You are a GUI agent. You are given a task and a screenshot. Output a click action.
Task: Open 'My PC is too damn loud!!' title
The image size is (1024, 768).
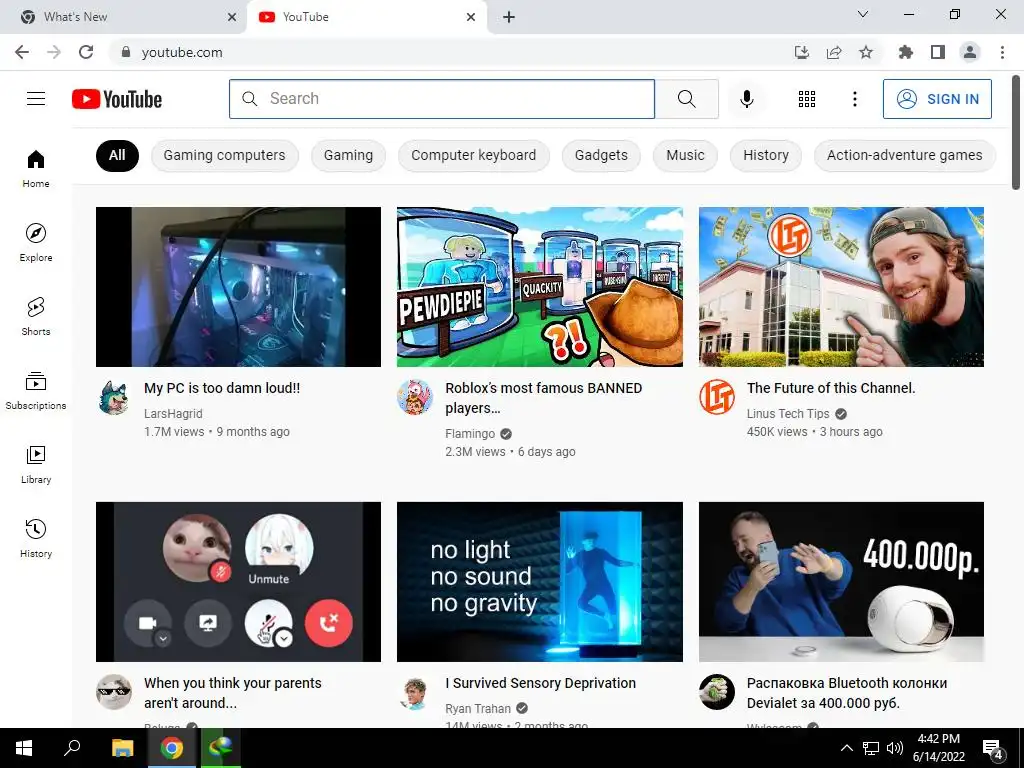(222, 388)
